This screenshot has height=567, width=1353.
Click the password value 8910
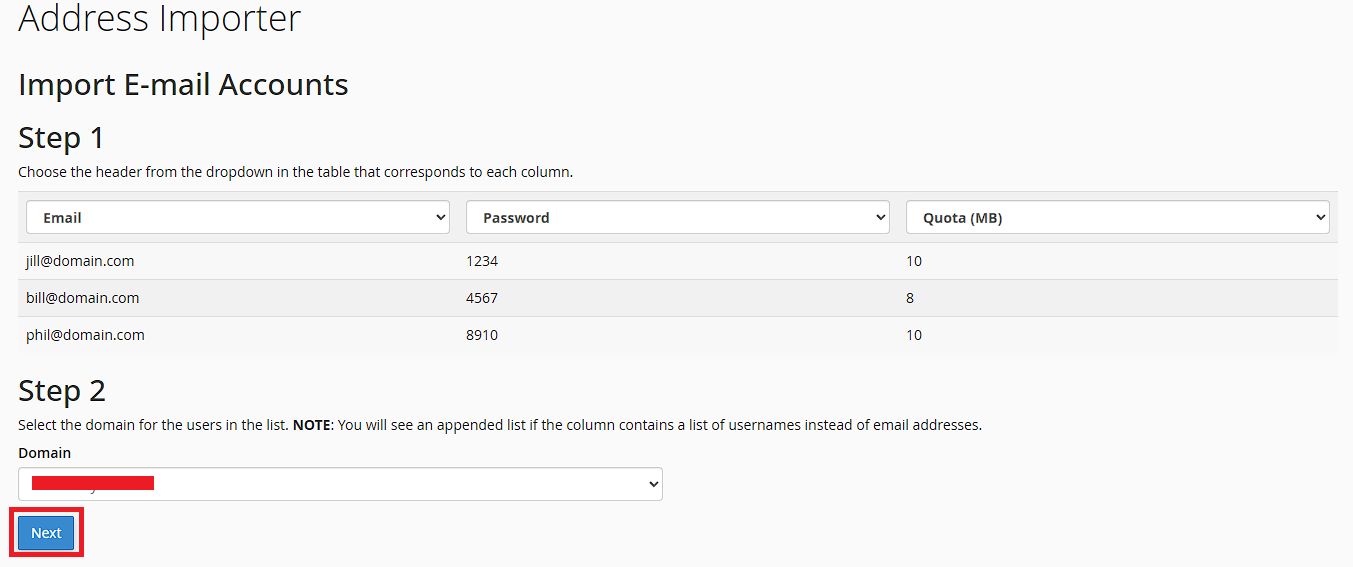pyautogui.click(x=482, y=335)
